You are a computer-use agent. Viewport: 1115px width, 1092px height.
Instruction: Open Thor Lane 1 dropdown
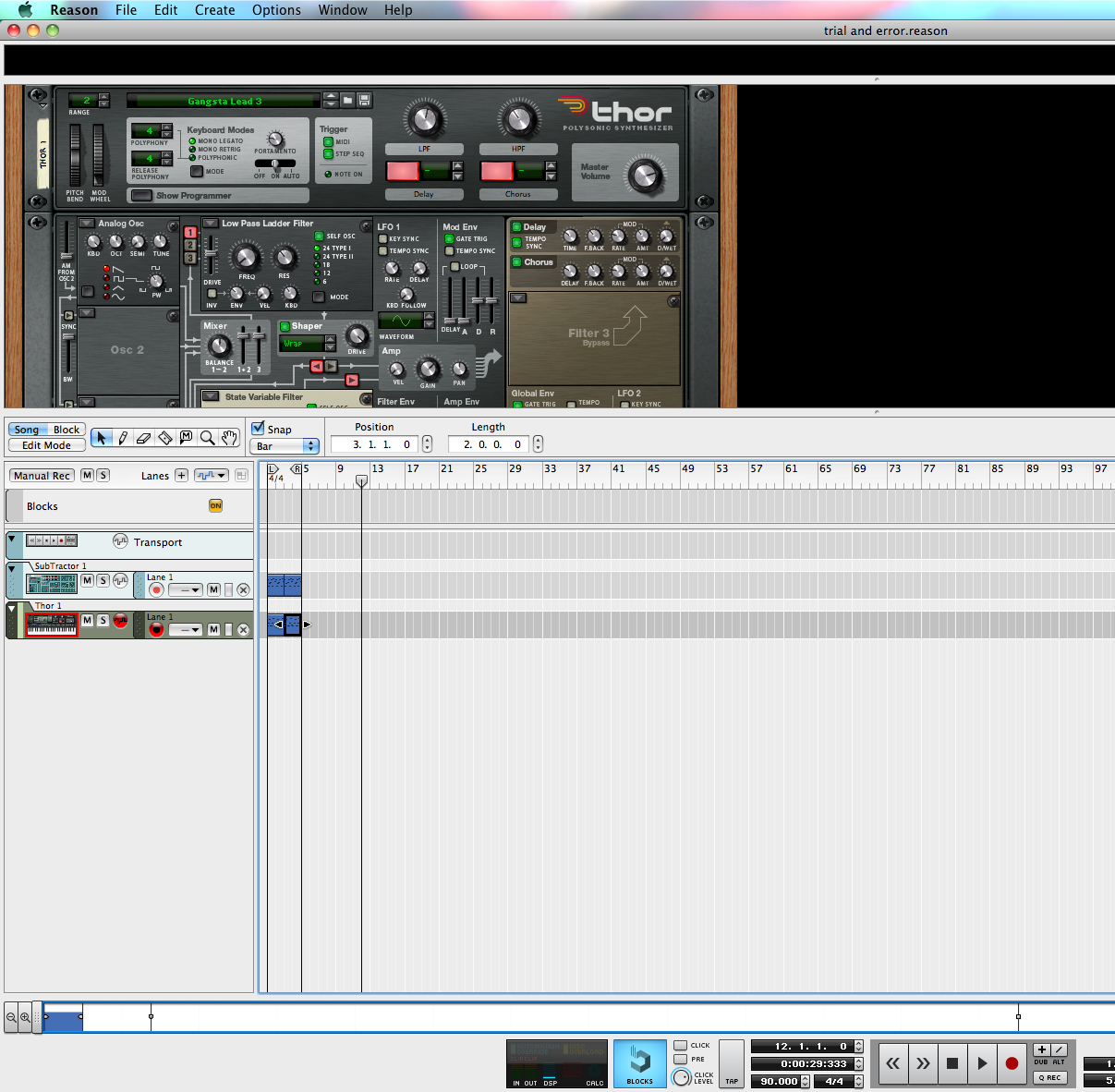click(x=185, y=629)
